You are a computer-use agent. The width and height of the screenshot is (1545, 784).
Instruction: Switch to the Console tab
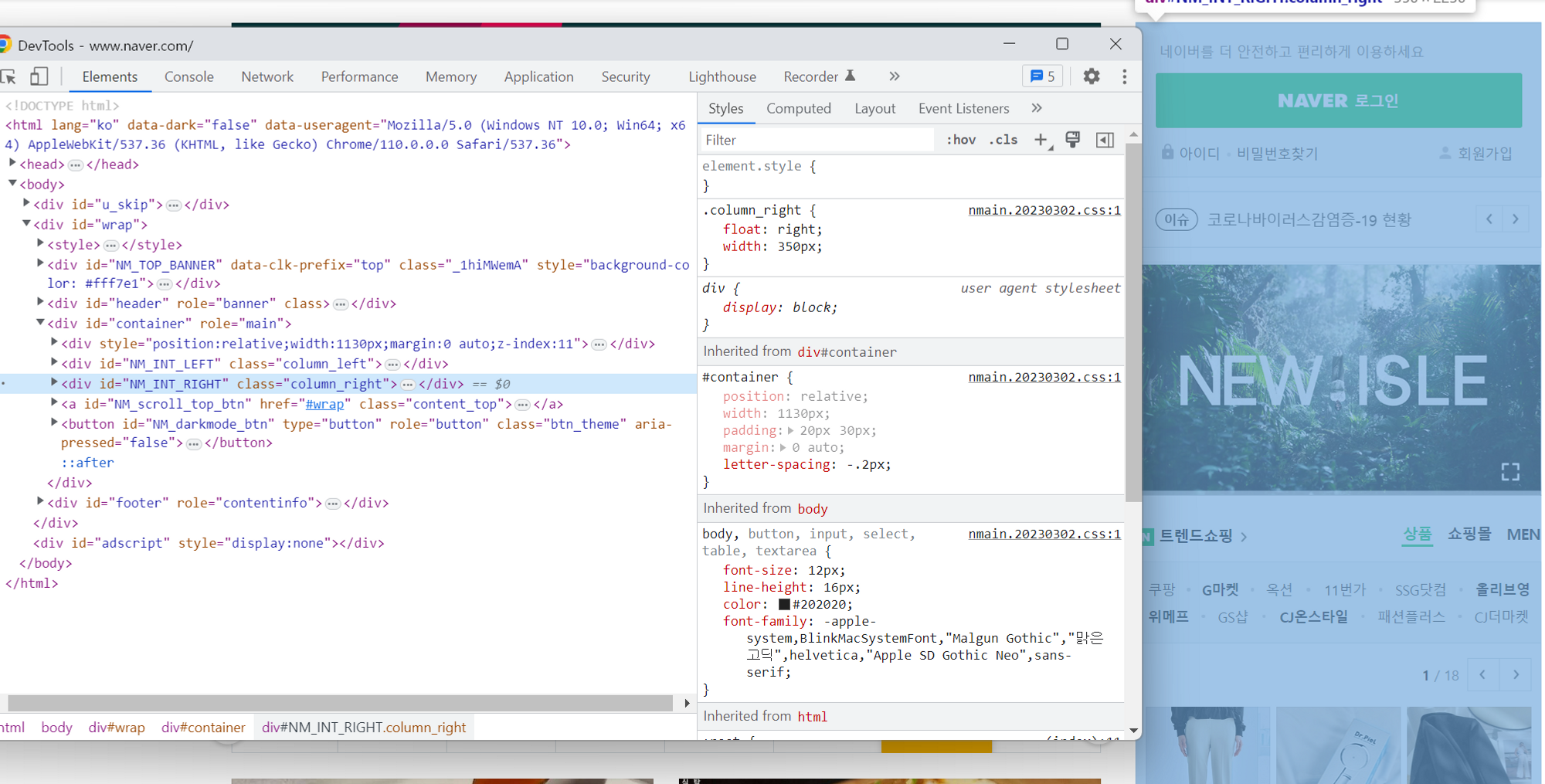click(x=188, y=76)
